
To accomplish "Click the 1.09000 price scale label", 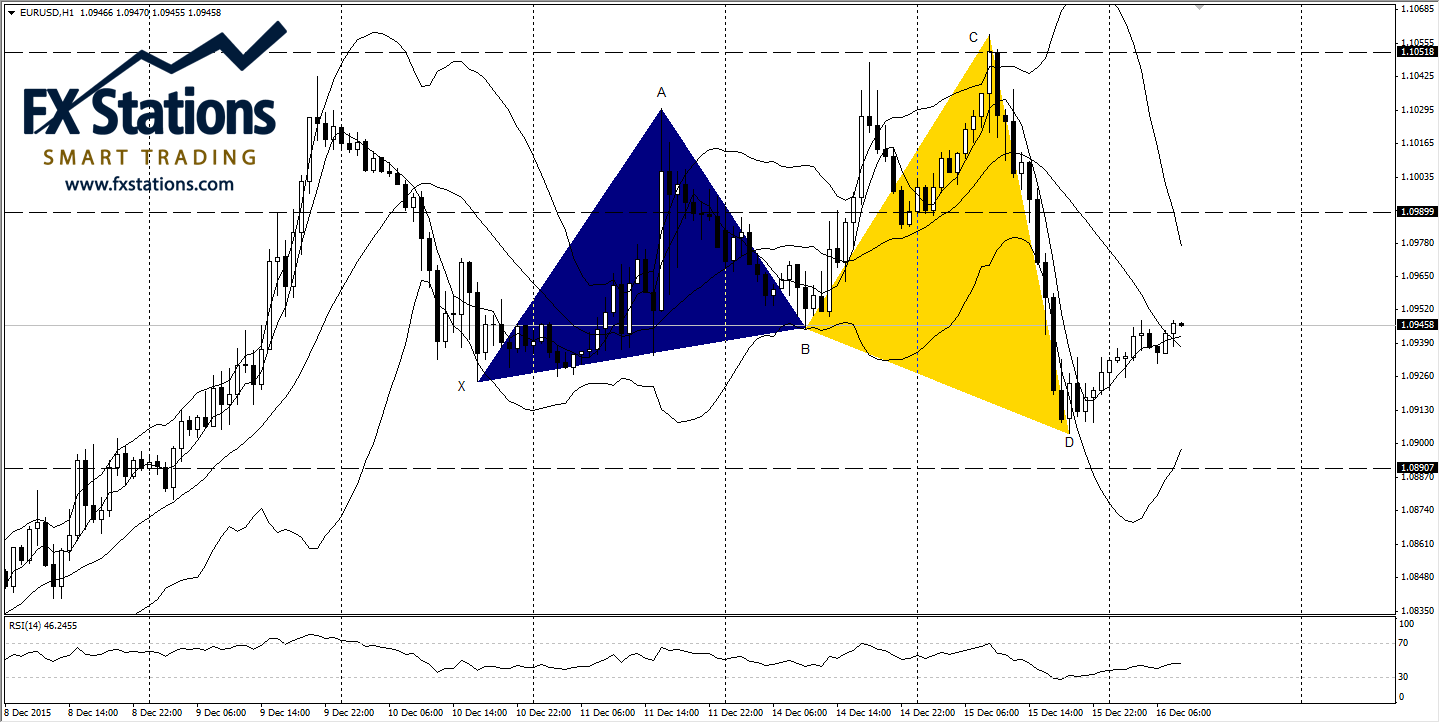I will click(1417, 443).
